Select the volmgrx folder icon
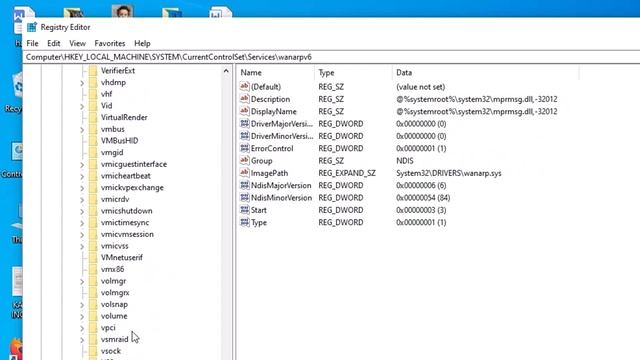The image size is (640, 360). tap(93, 293)
